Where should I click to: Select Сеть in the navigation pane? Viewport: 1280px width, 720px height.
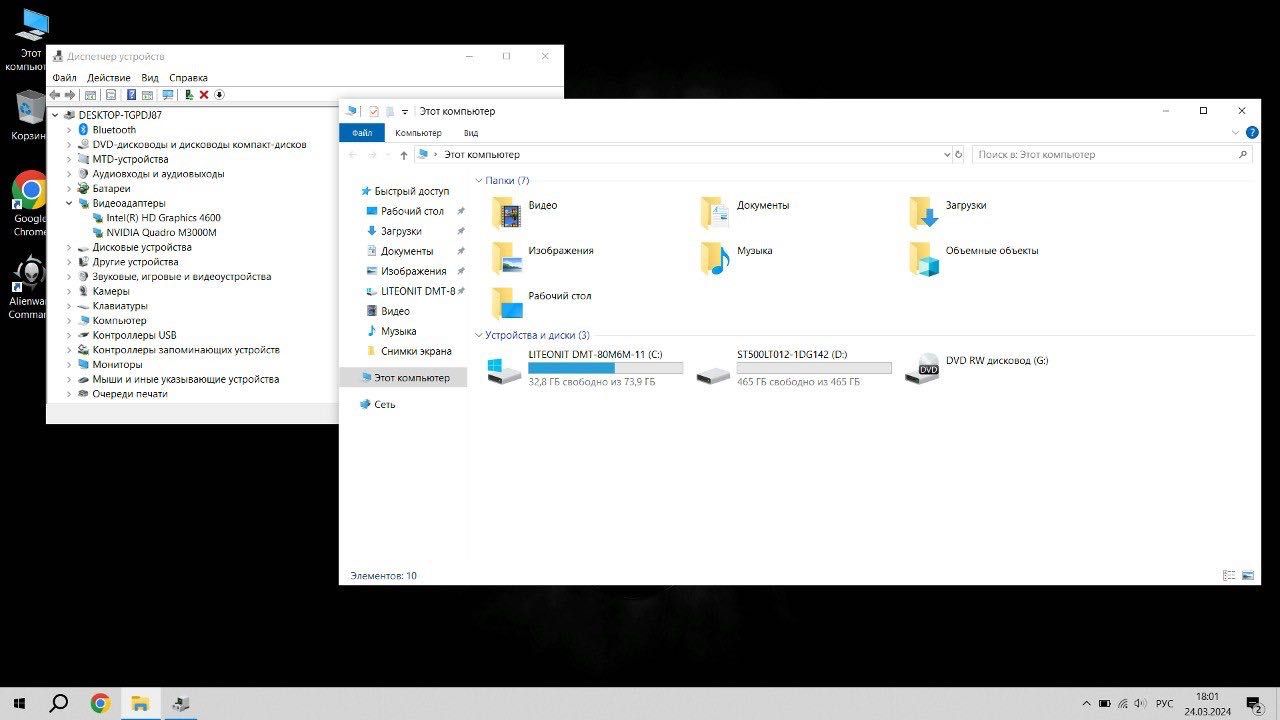[x=378, y=404]
